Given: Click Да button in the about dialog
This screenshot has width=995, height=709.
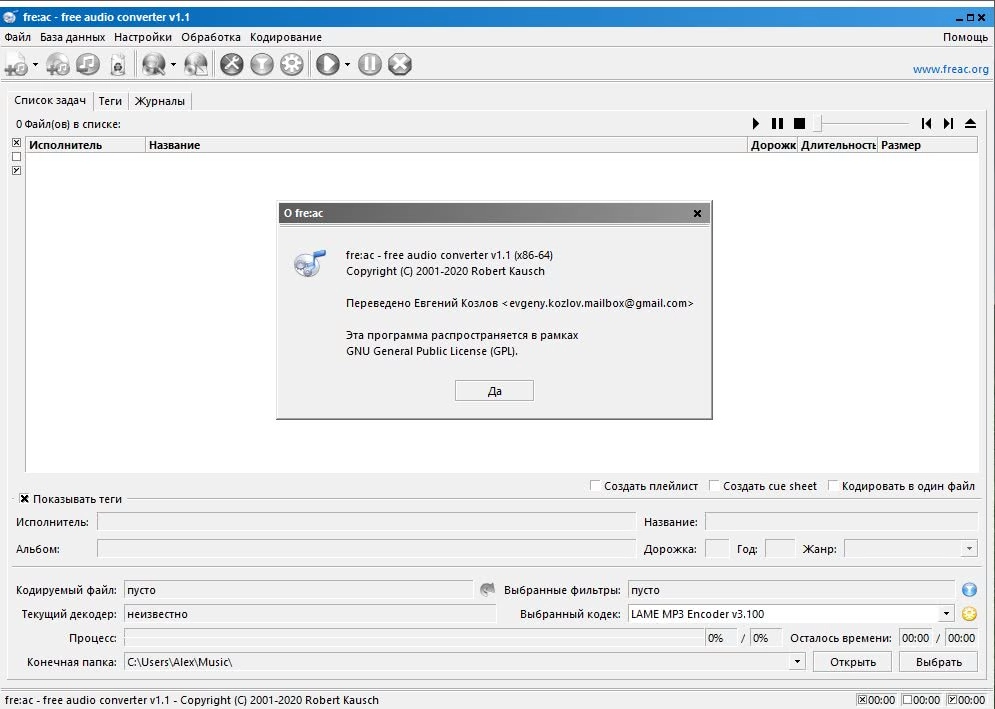Looking at the screenshot, I should [x=494, y=391].
